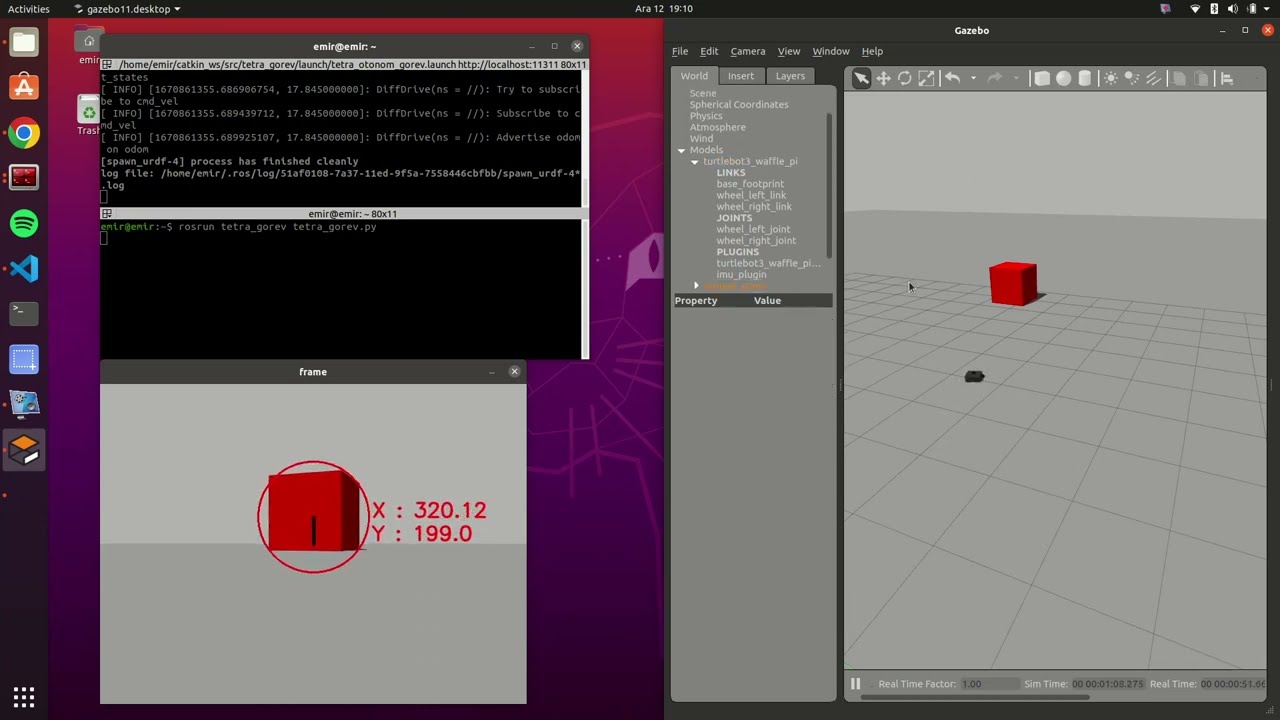Viewport: 1280px width, 720px height.
Task: Expand the collapsed model below imu_plugin
Action: click(x=696, y=286)
